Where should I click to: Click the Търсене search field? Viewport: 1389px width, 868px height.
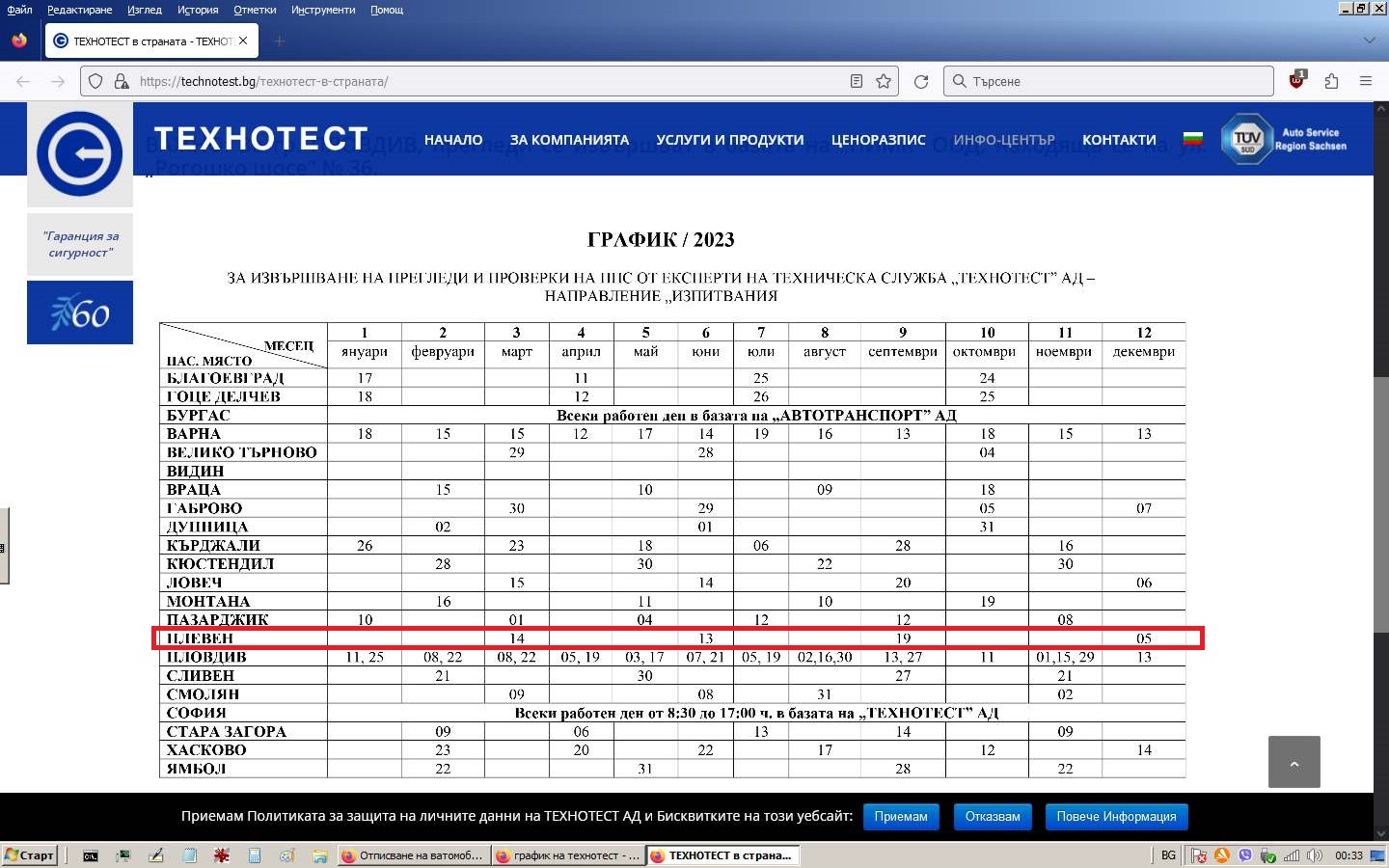tap(1109, 82)
